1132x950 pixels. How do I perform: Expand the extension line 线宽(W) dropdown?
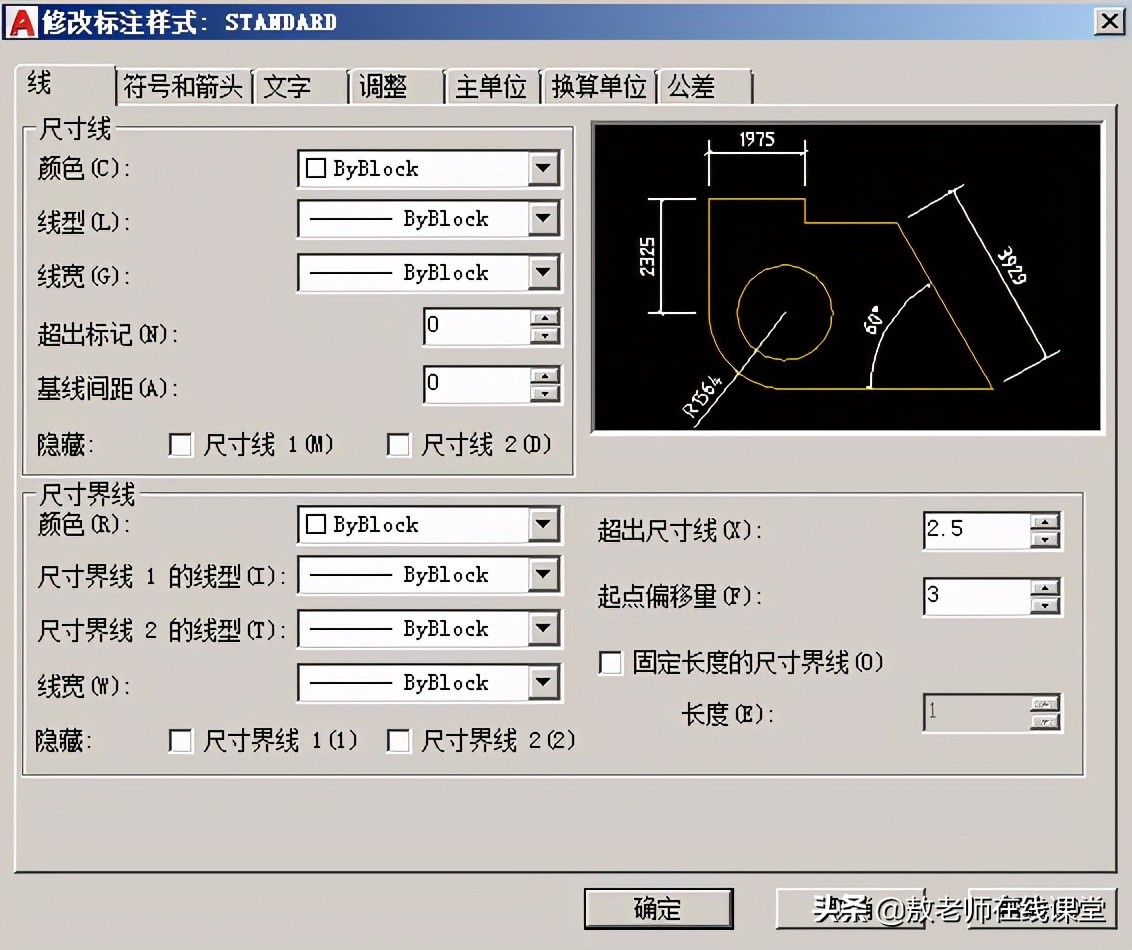[x=544, y=682]
